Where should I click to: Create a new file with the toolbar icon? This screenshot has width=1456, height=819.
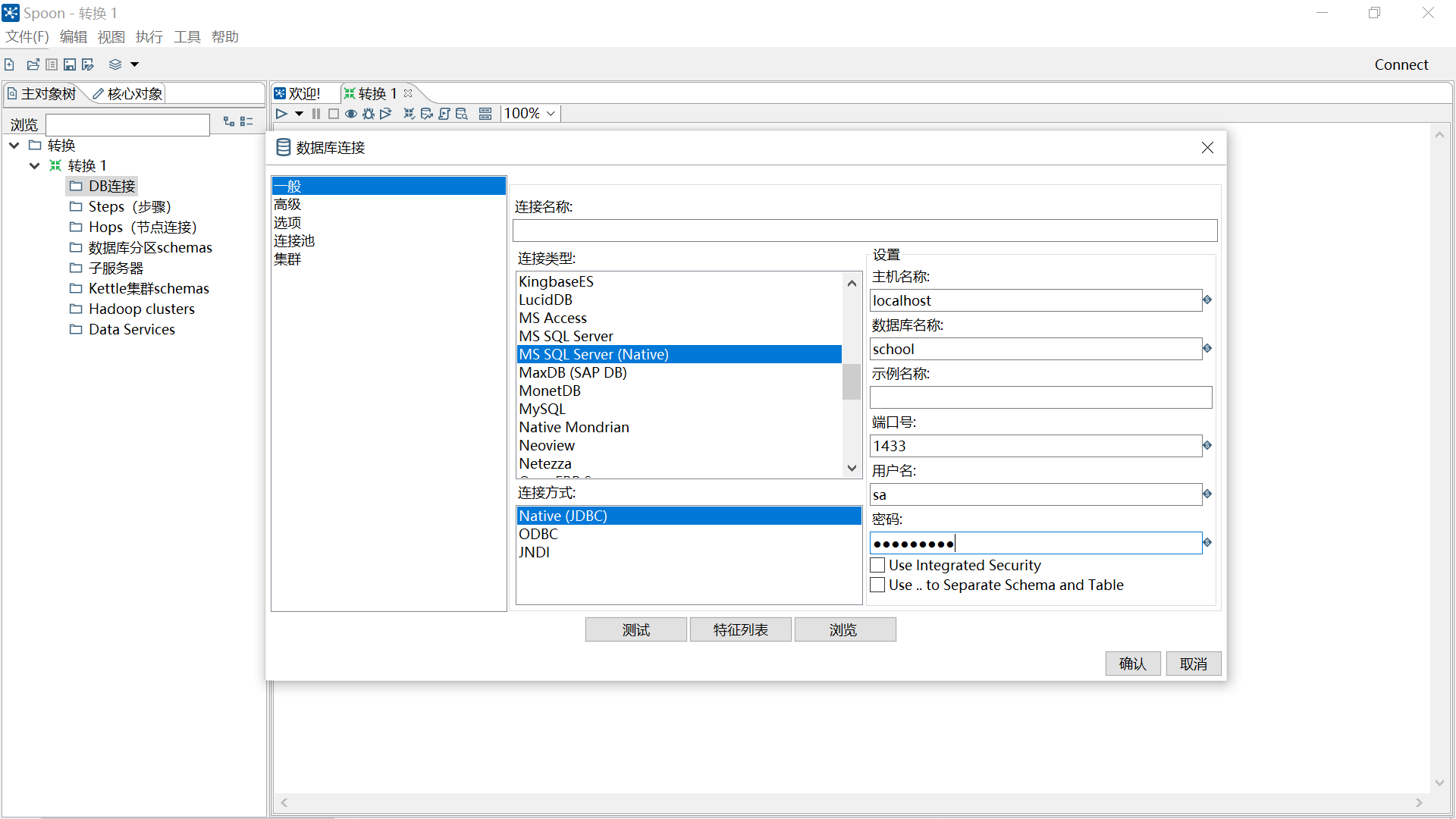[x=9, y=64]
